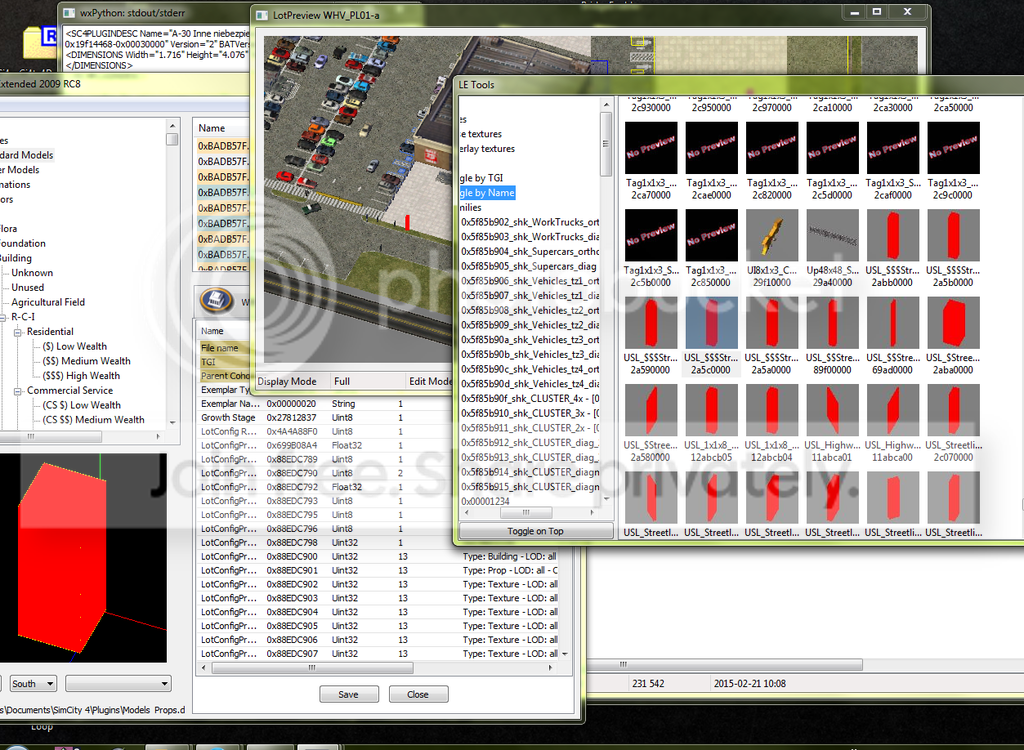
Task: Select the 0x00001234 family entry
Action: [x=485, y=501]
